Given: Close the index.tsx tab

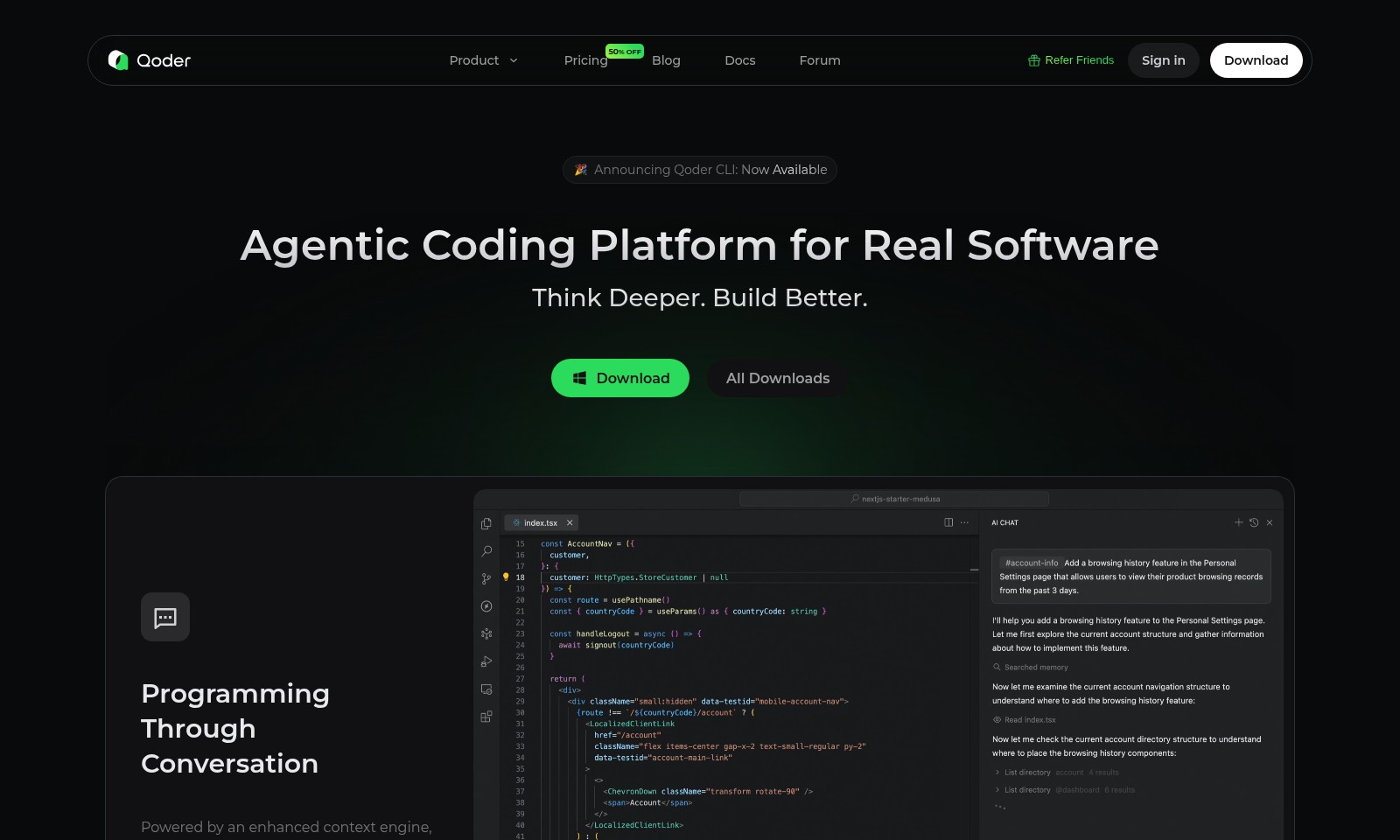Looking at the screenshot, I should pyautogui.click(x=570, y=522).
